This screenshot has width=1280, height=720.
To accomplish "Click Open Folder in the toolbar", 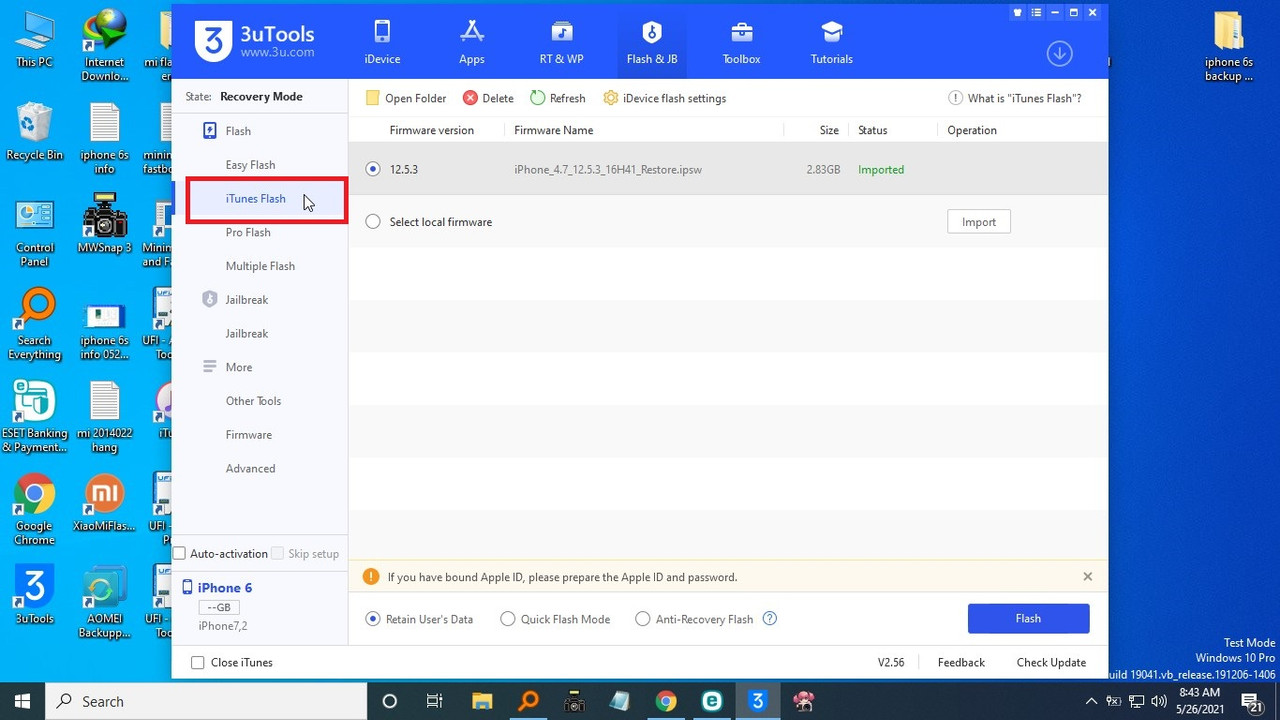I will point(406,98).
